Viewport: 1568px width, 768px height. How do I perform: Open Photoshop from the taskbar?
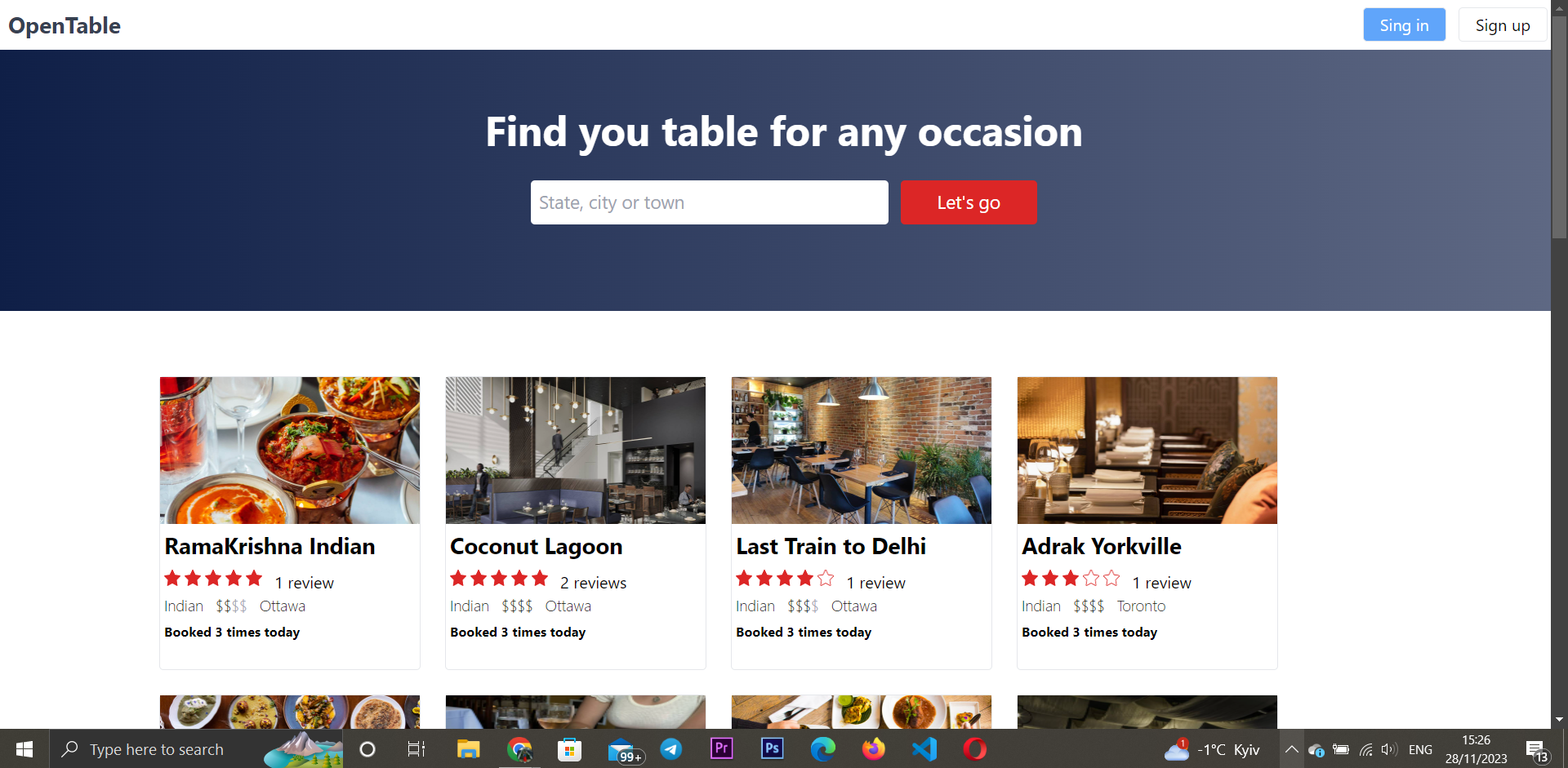pos(772,748)
